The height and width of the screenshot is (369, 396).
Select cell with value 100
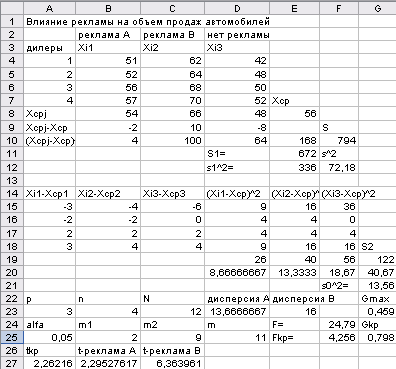[x=172, y=140]
